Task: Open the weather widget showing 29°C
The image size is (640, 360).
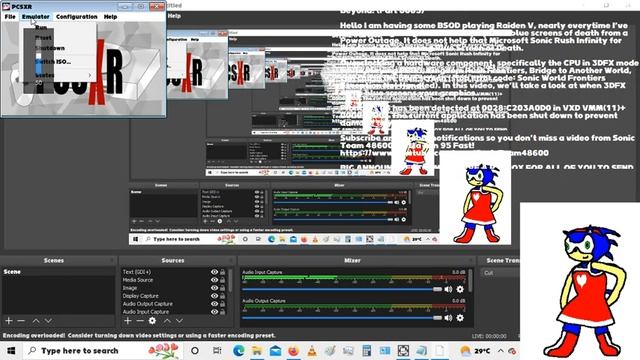Action: (x=475, y=351)
